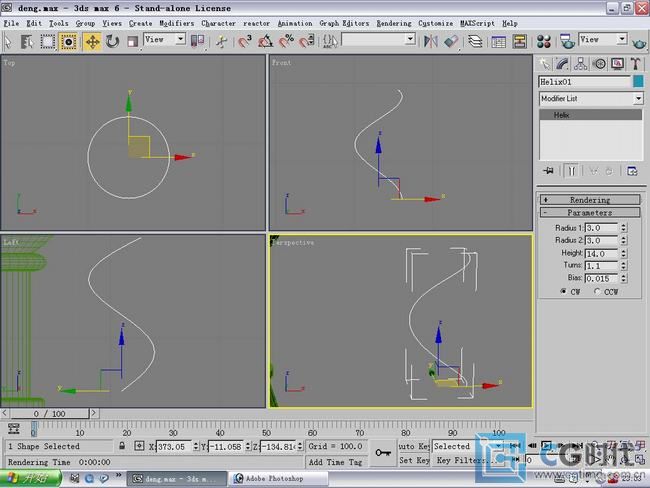Image resolution: width=650 pixels, height=488 pixels.
Task: Select the CW radio button
Action: [x=563, y=291]
